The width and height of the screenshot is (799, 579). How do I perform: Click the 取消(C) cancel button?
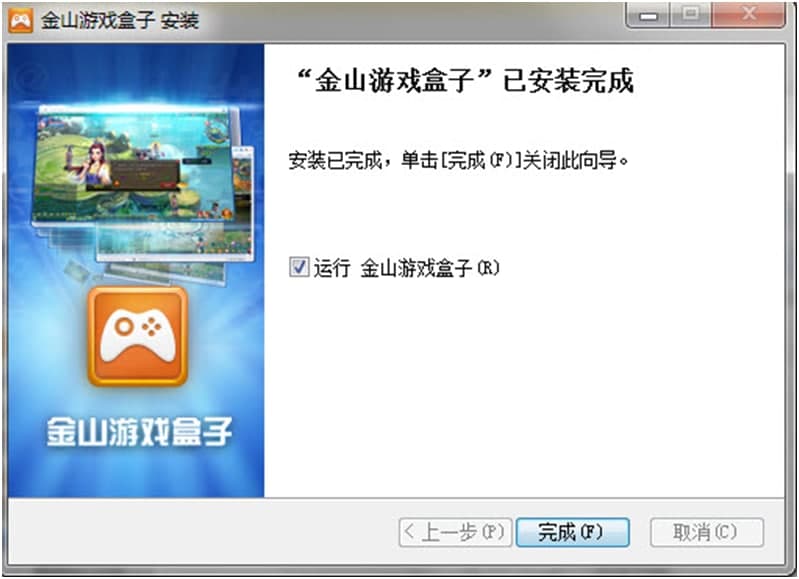pos(706,533)
